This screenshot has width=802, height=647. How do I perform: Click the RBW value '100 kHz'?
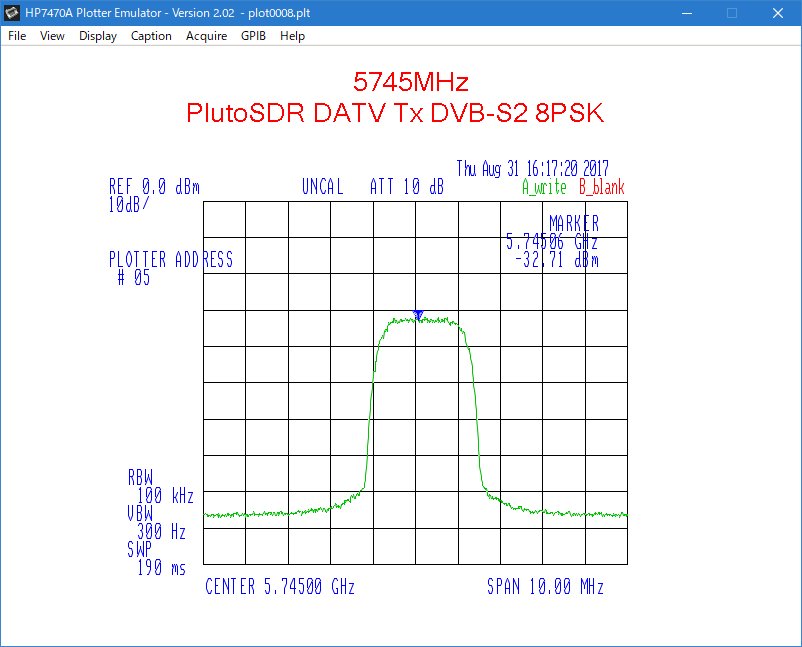point(165,496)
